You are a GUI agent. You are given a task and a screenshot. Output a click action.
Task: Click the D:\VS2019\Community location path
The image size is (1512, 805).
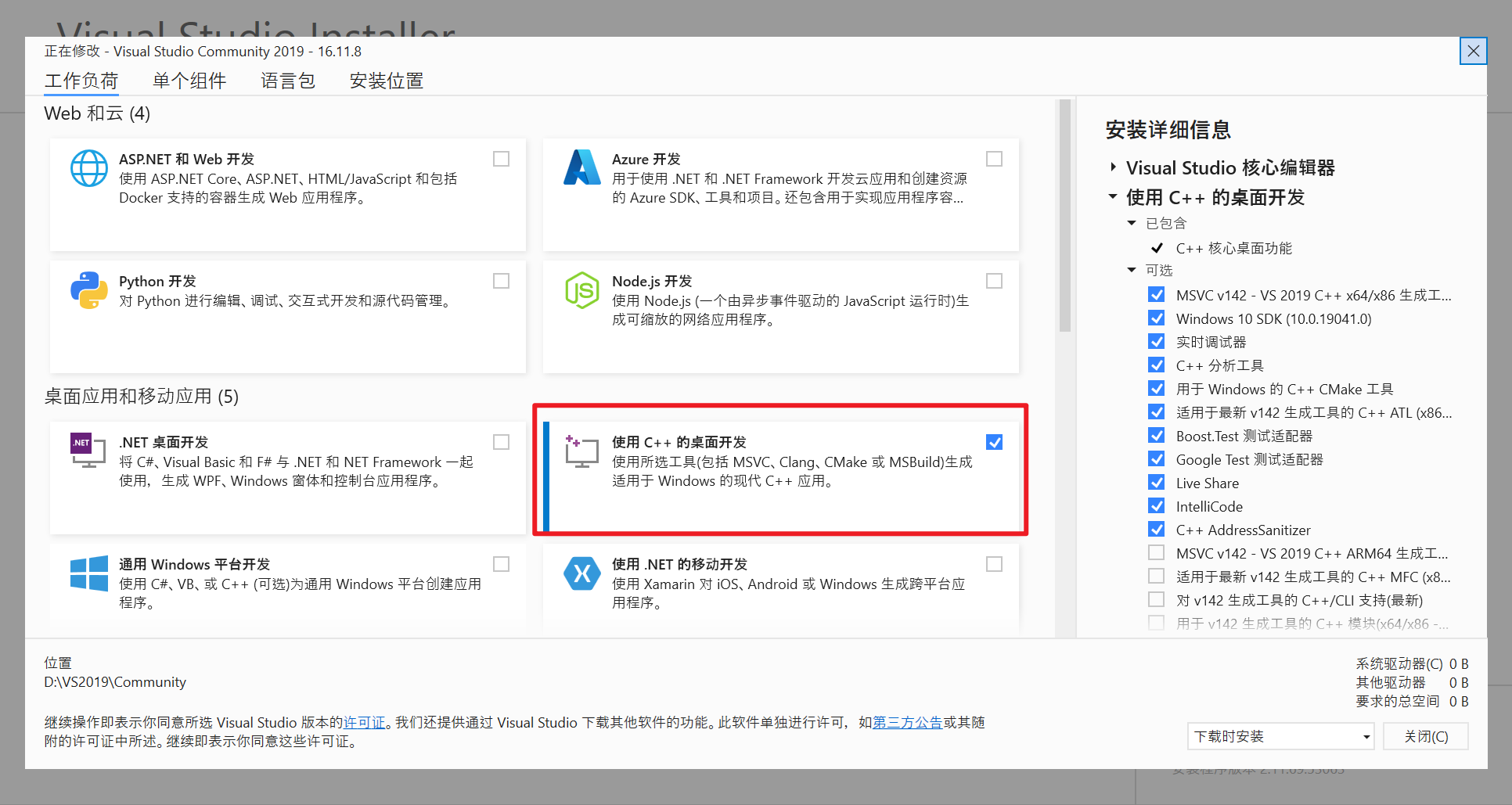tap(115, 682)
